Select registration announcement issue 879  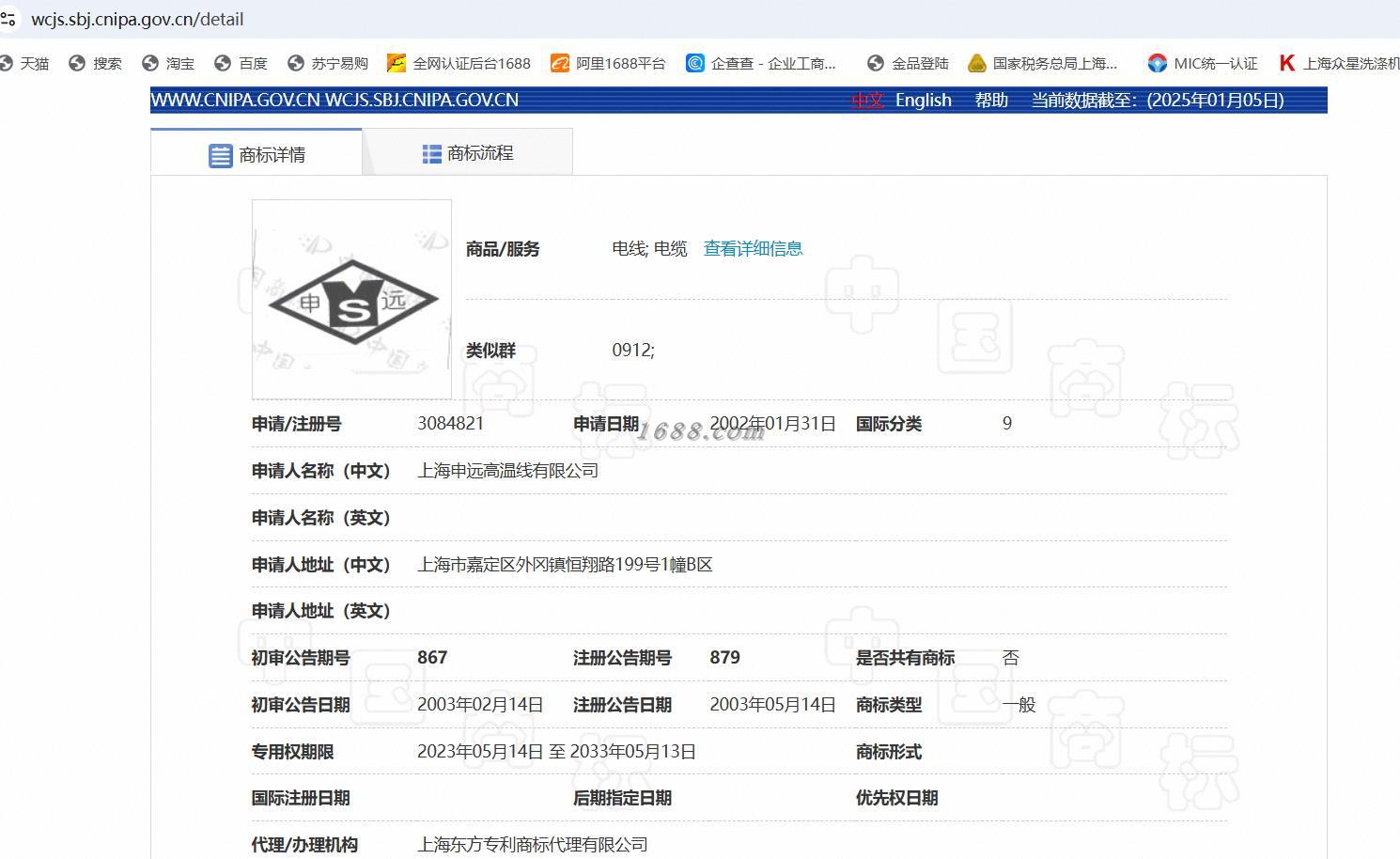pyautogui.click(x=724, y=657)
